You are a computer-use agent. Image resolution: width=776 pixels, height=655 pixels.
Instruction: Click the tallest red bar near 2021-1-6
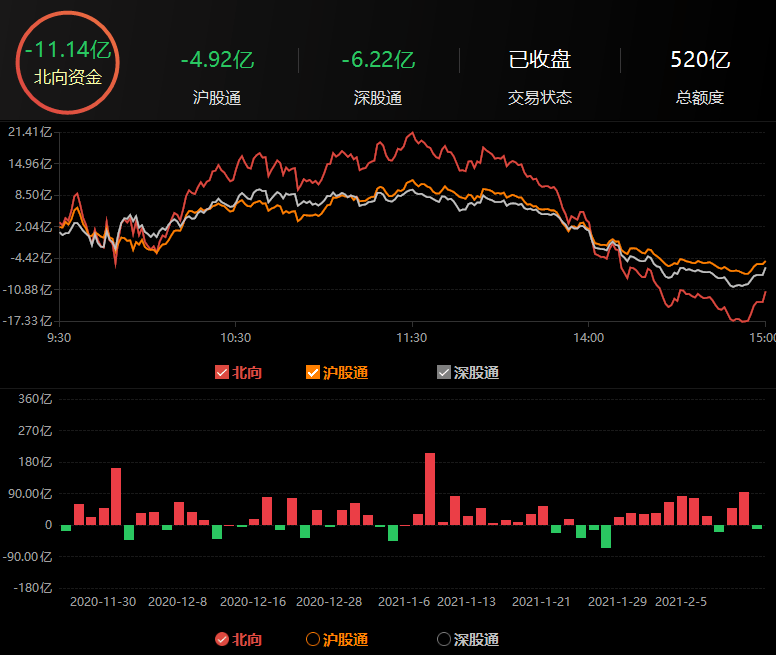(x=430, y=489)
